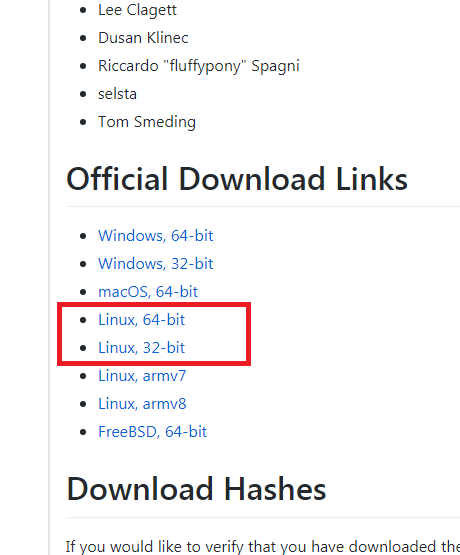
Task: Open the Windows, 64-bit download link
Action: point(156,236)
